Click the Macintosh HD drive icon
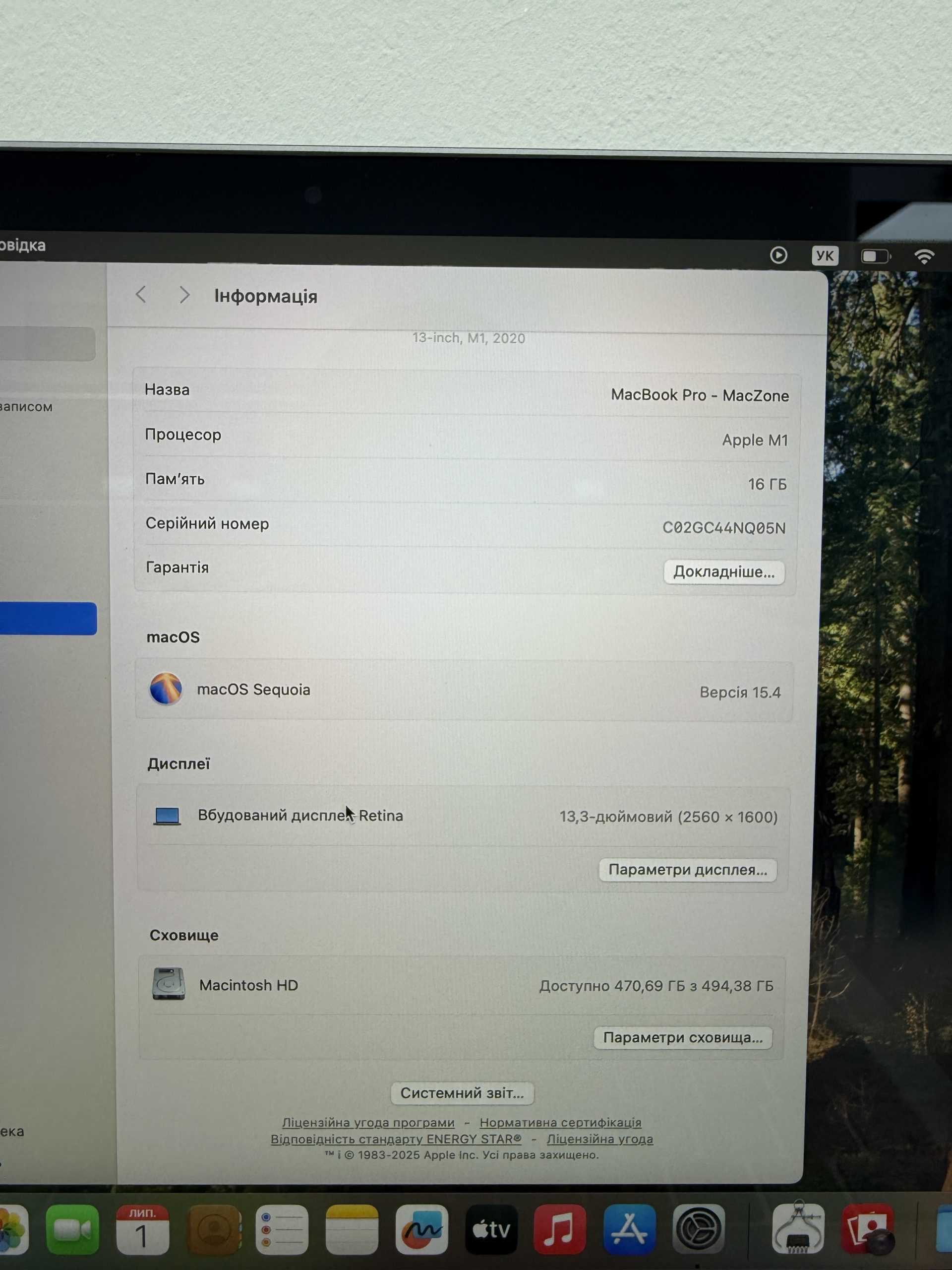 [x=169, y=984]
